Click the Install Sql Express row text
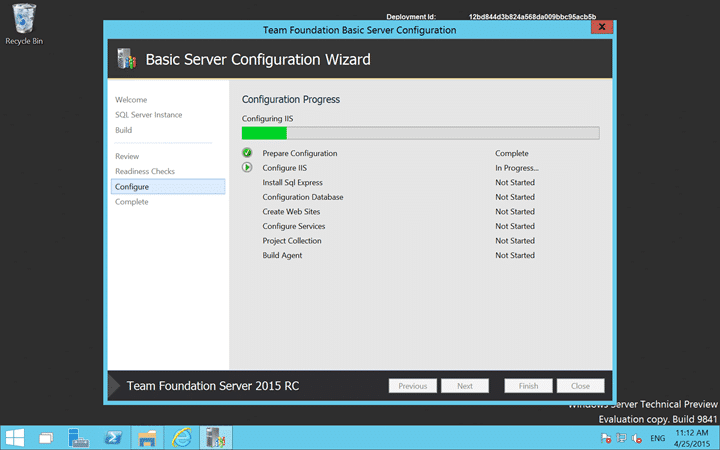The width and height of the screenshot is (720, 450). pyautogui.click(x=292, y=182)
